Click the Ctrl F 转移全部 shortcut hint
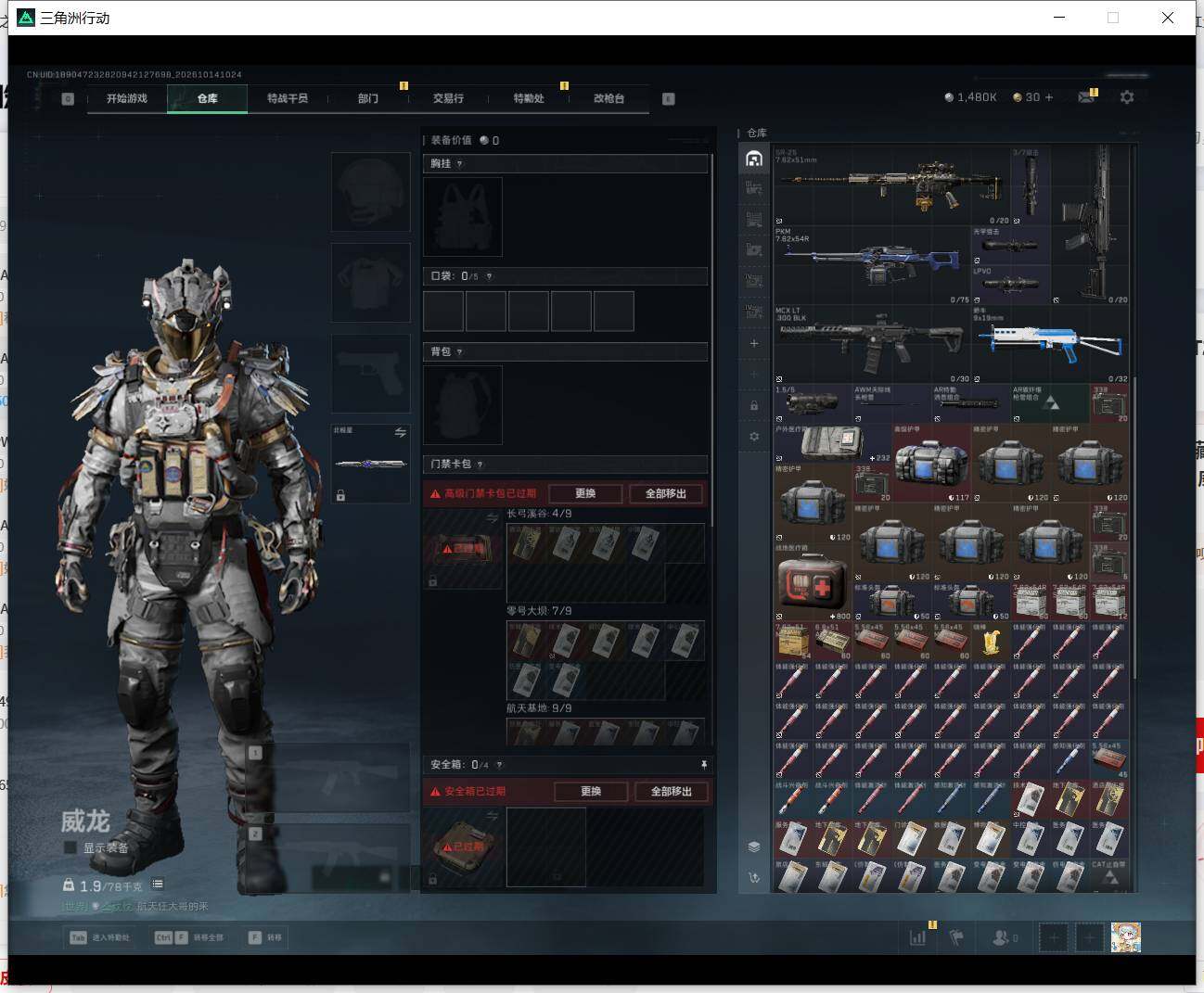The width and height of the screenshot is (1204, 993). pos(189,937)
